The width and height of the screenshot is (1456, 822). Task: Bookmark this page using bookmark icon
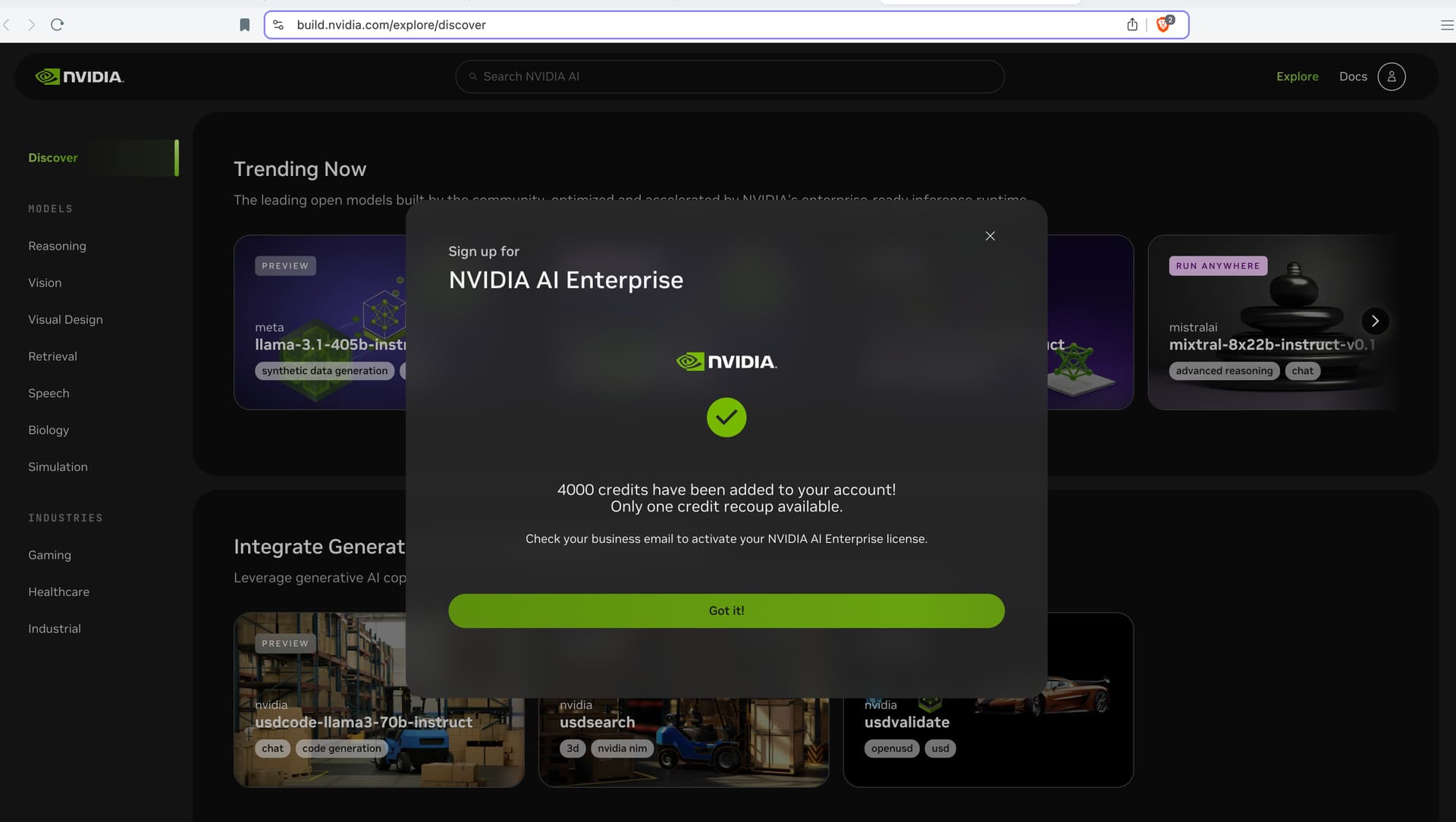(x=244, y=25)
